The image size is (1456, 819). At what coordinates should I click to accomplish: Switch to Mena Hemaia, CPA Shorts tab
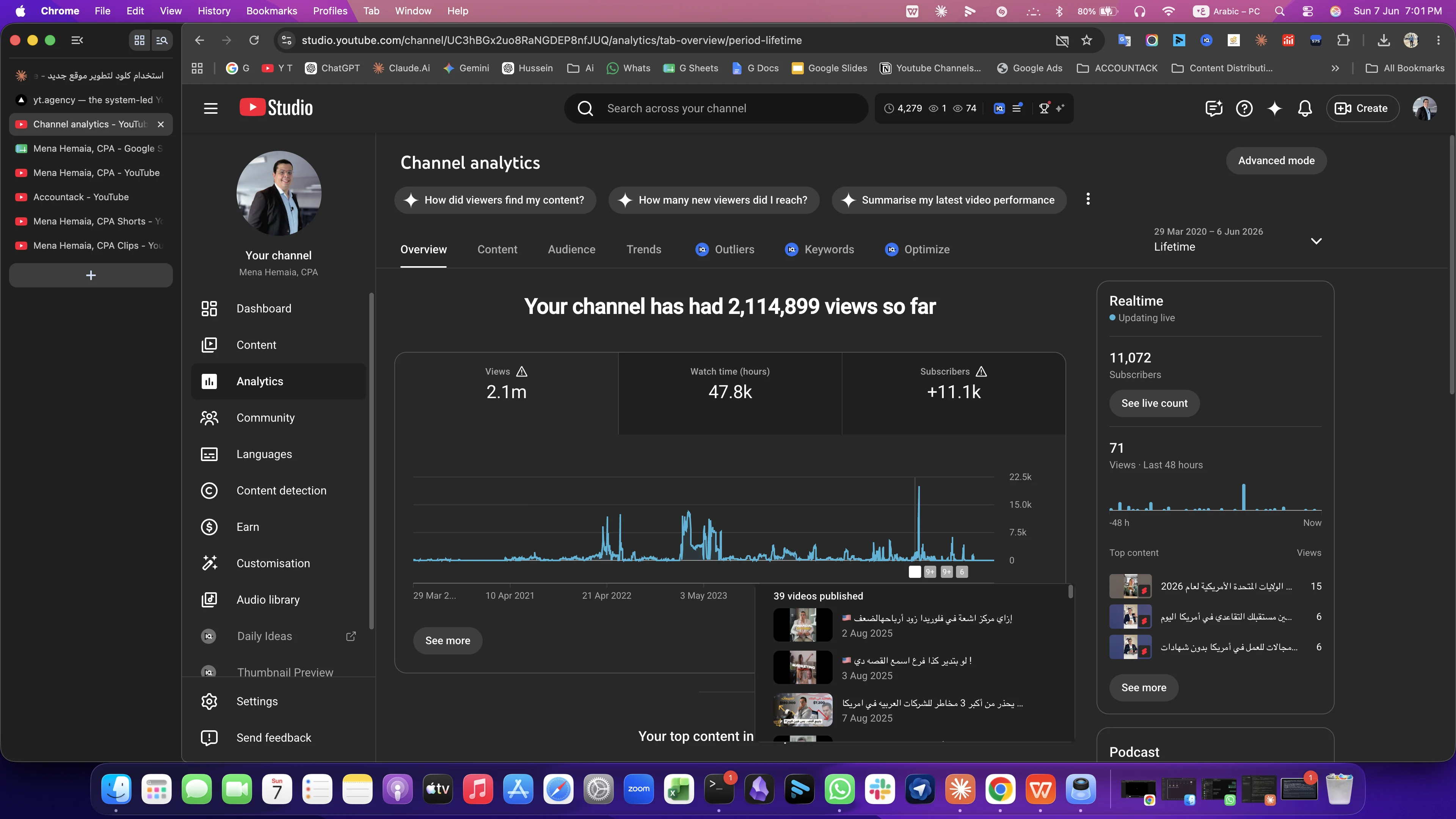91,221
